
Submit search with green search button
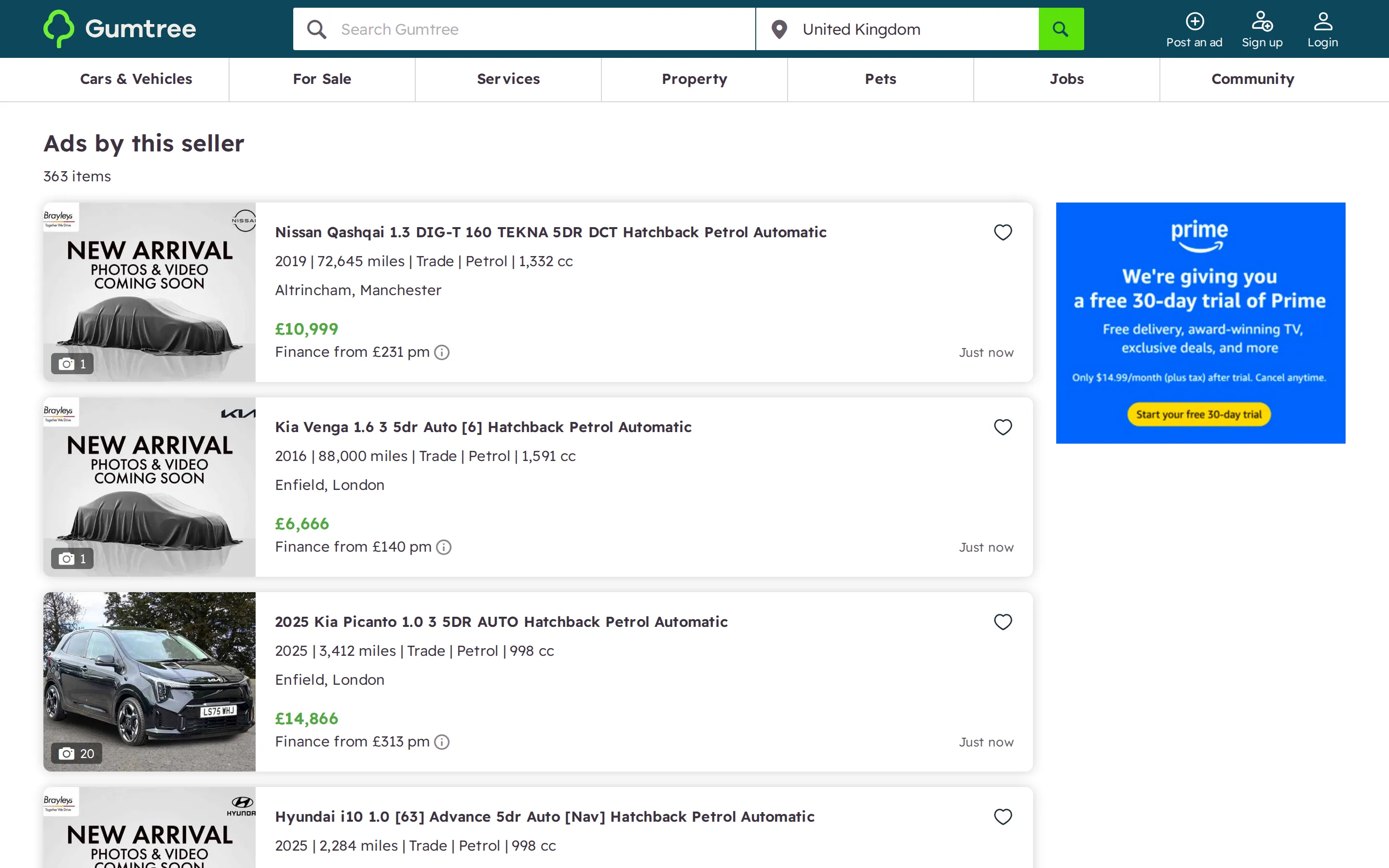tap(1061, 29)
